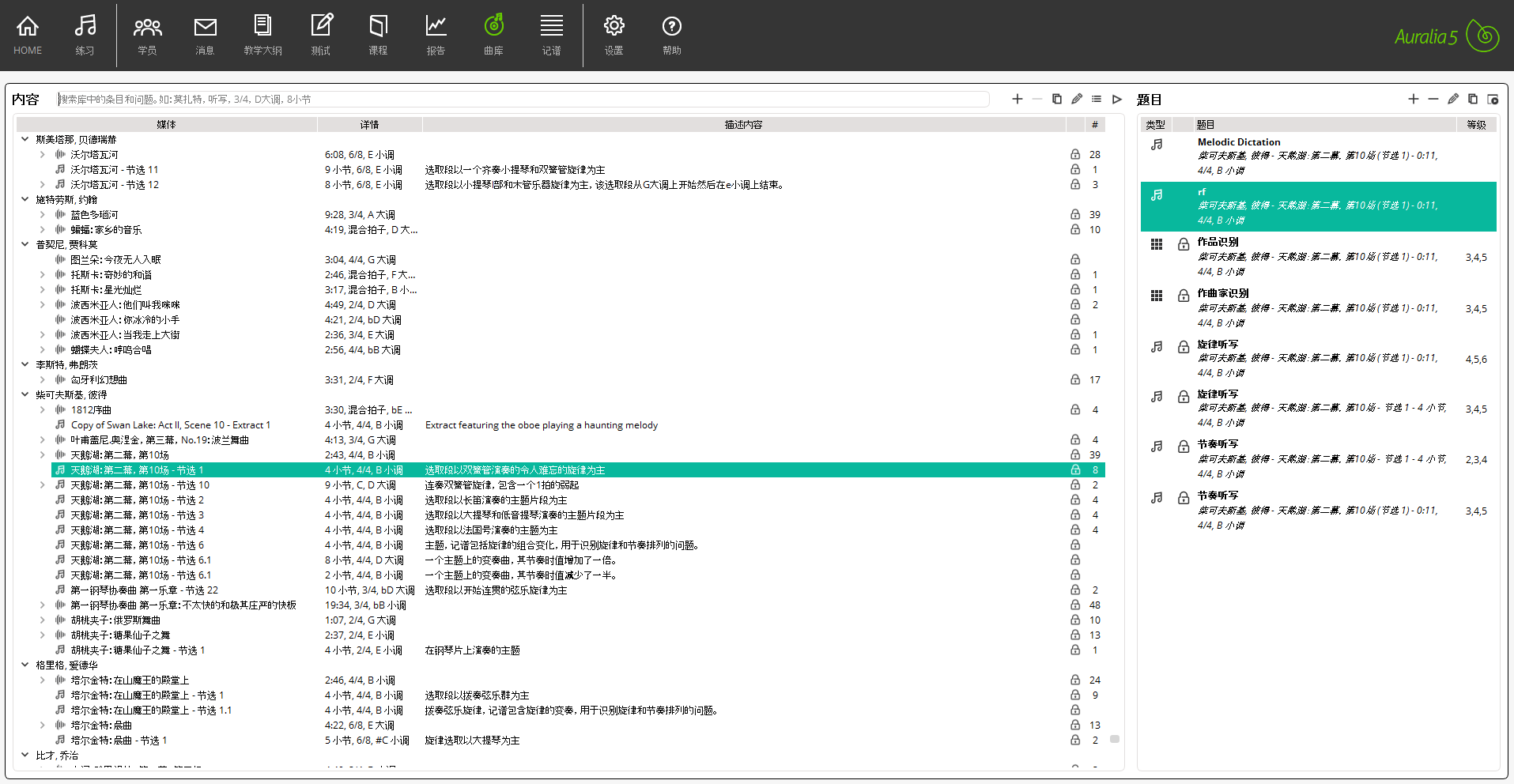Select the rf question entry
Screen dimensions: 1514x784
pyautogui.click(x=1319, y=206)
